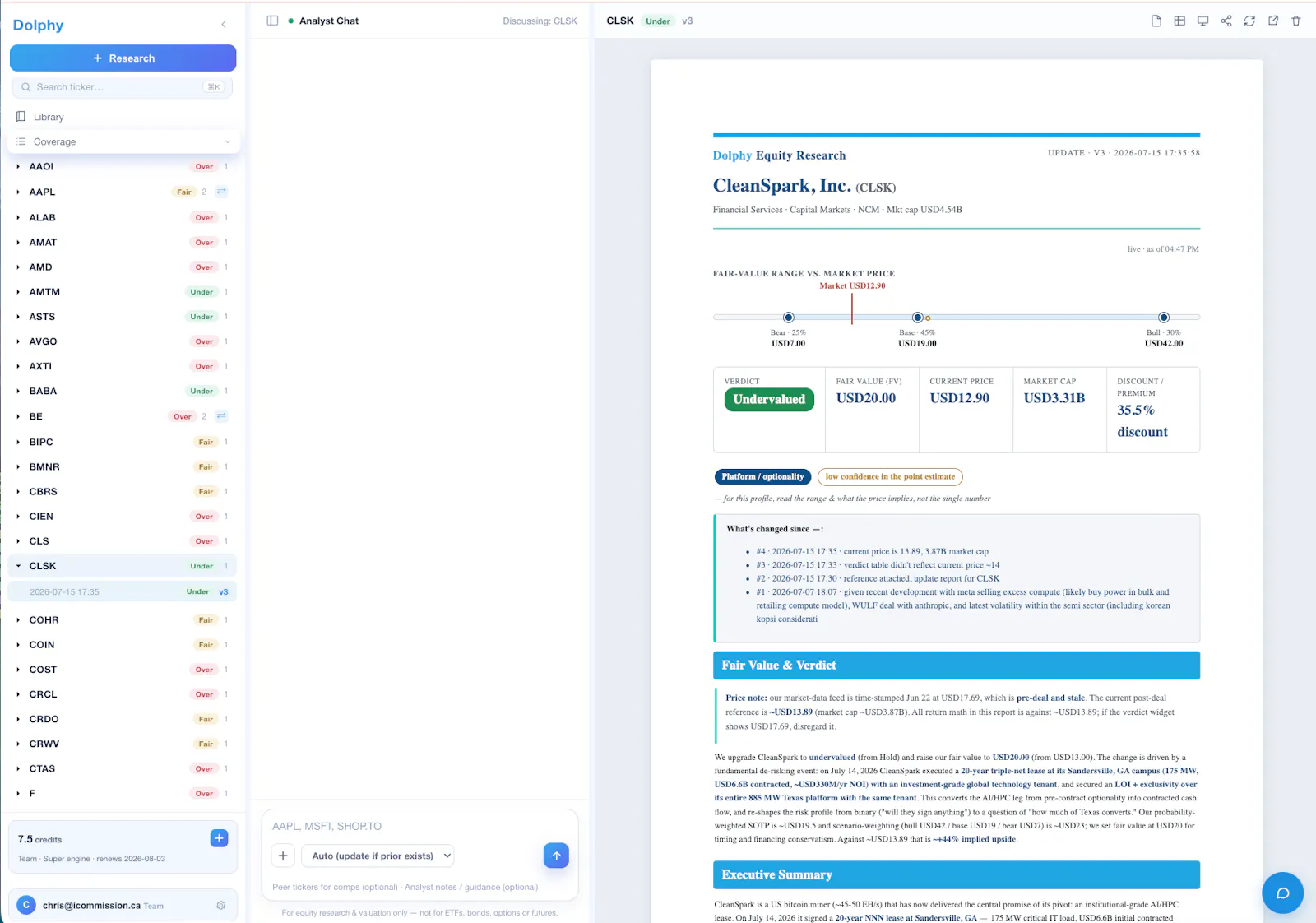Click the low confidence in point estimate tag

[x=890, y=477]
